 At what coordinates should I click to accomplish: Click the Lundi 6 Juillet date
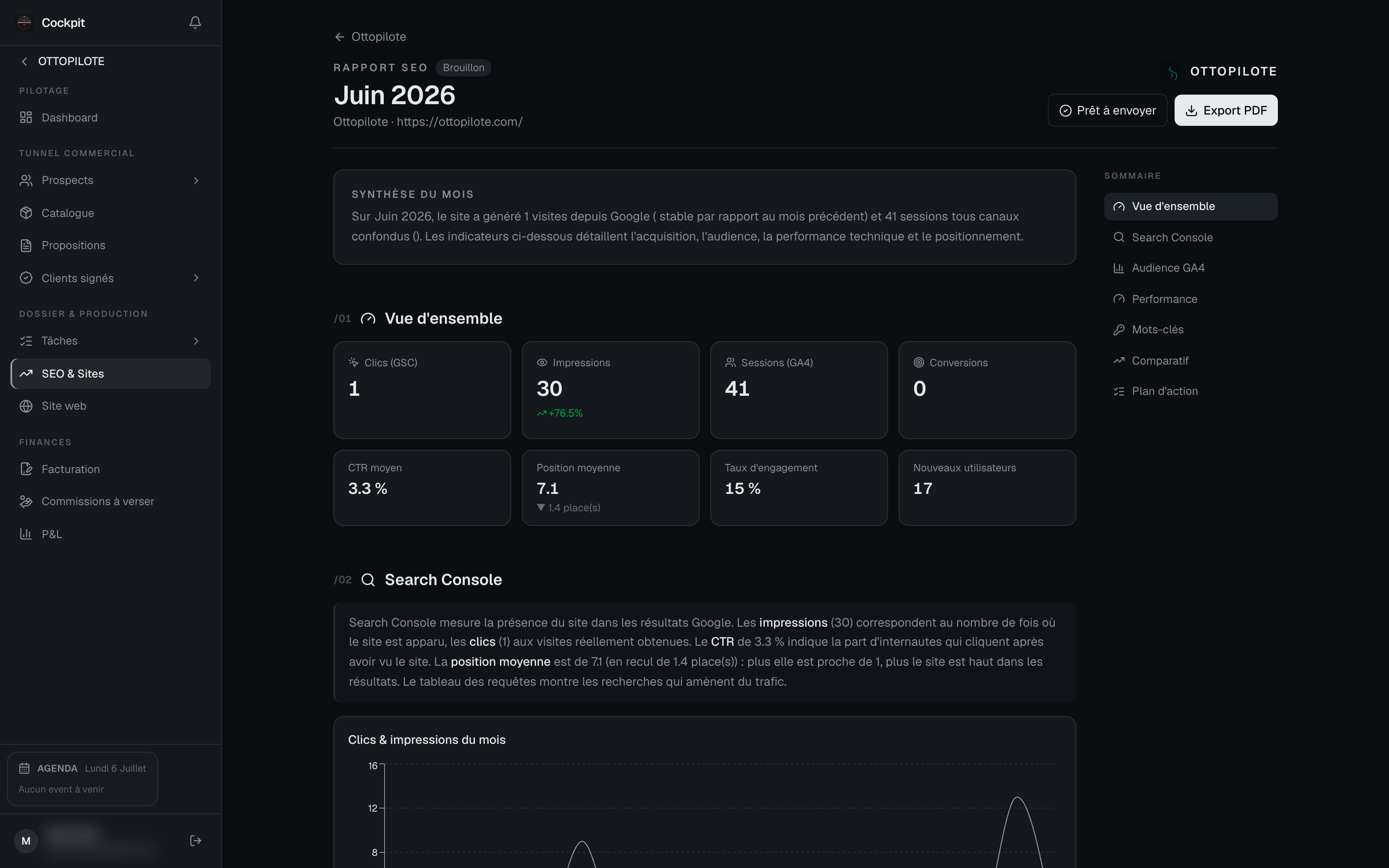click(x=115, y=768)
